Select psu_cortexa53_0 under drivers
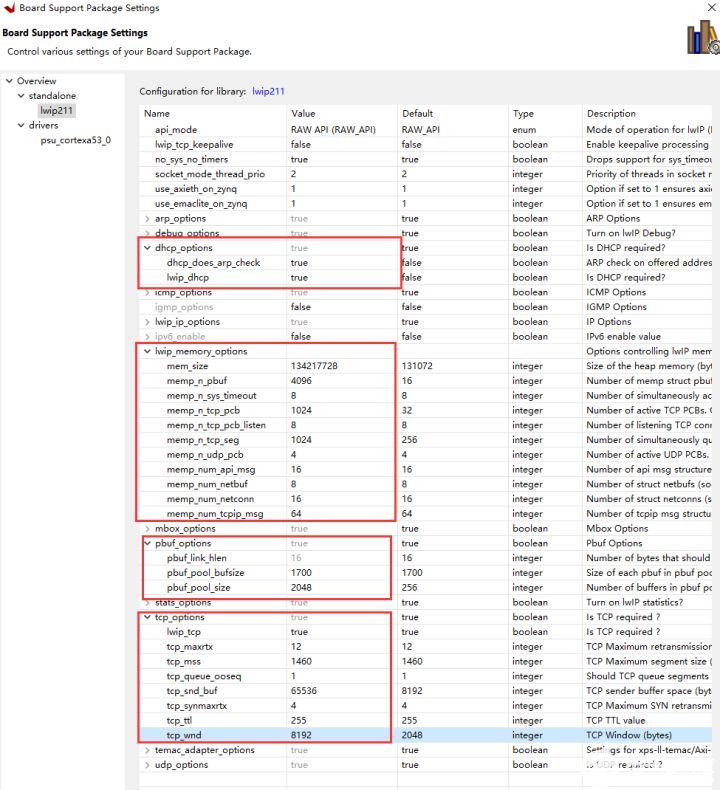The image size is (720, 790). tap(76, 140)
